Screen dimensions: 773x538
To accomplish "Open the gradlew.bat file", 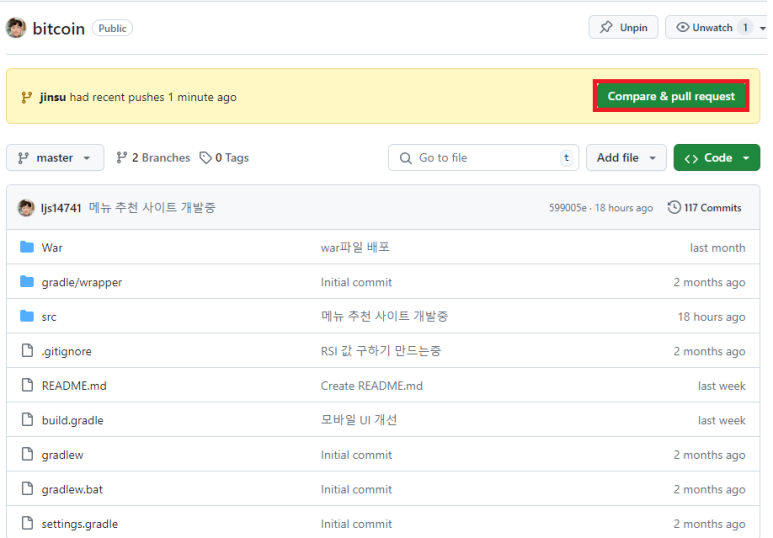I will [x=72, y=489].
